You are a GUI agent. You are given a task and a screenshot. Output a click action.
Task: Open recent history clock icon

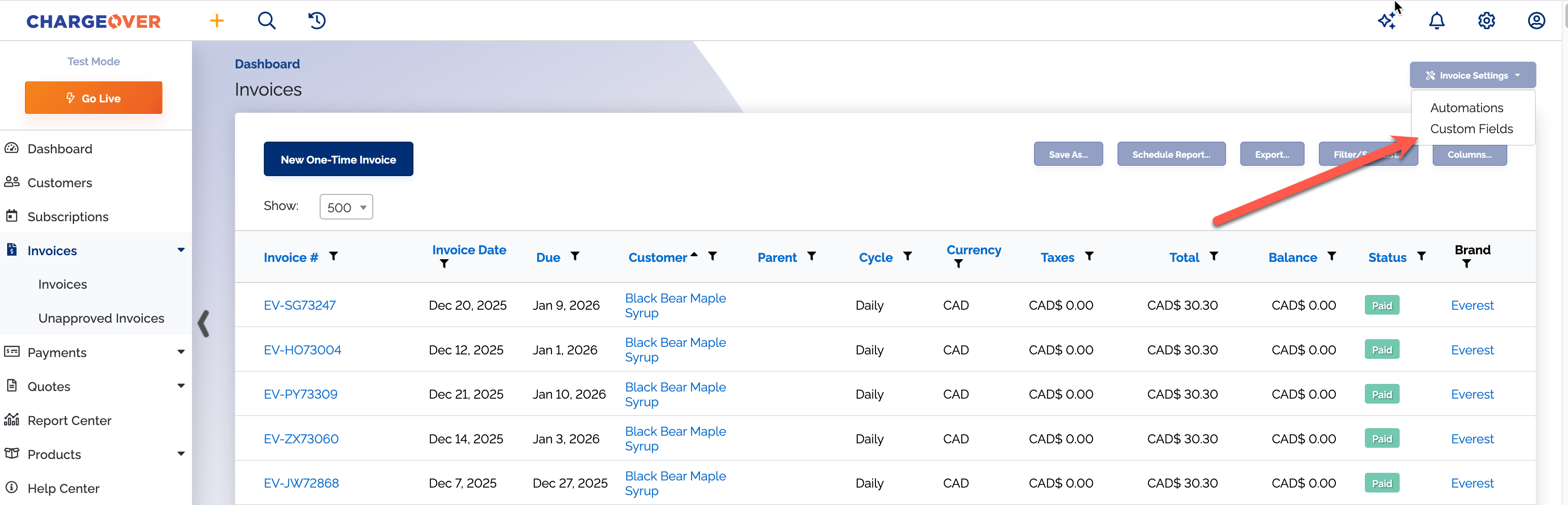point(317,21)
